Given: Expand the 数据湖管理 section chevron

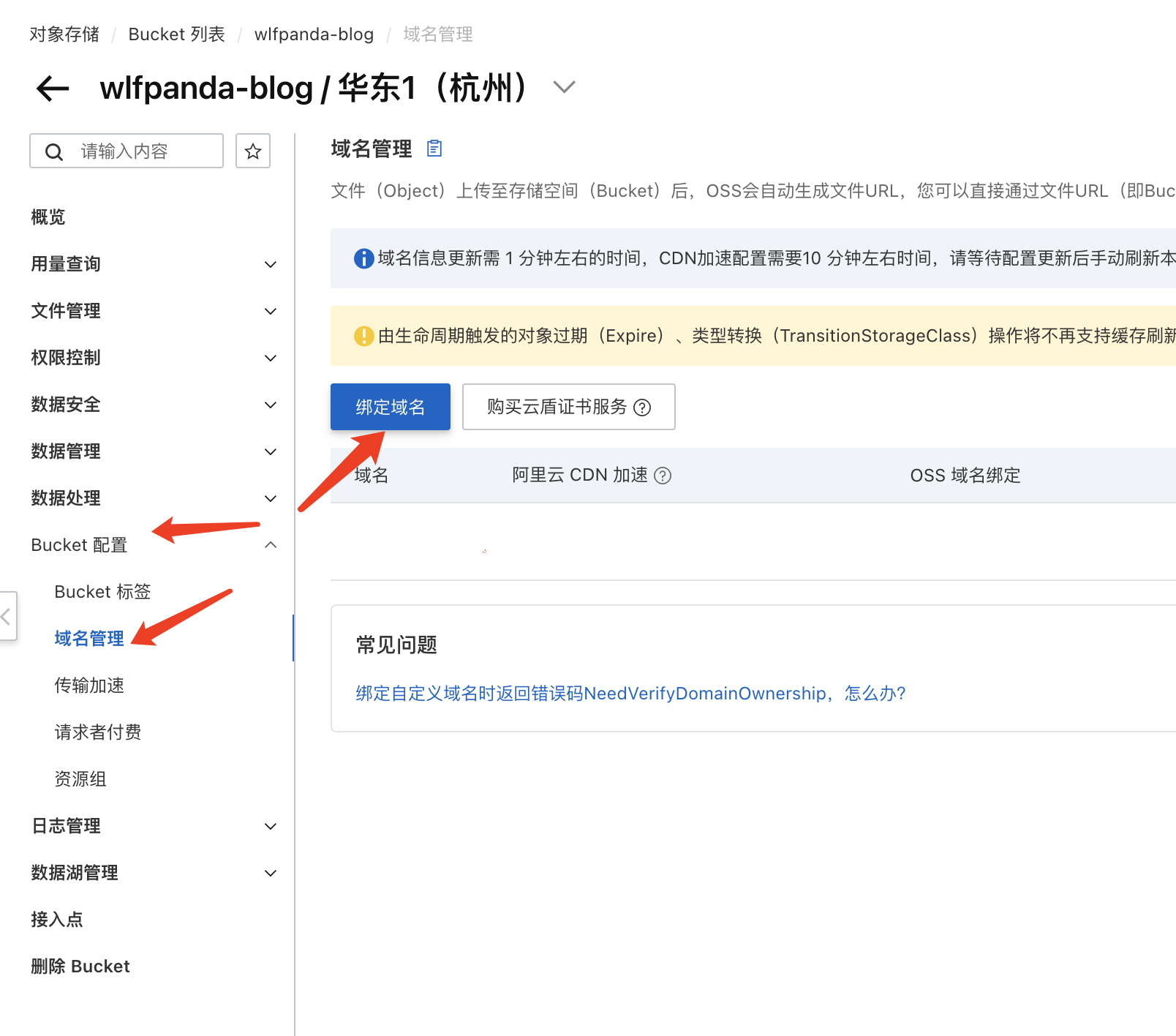Looking at the screenshot, I should pyautogui.click(x=271, y=873).
